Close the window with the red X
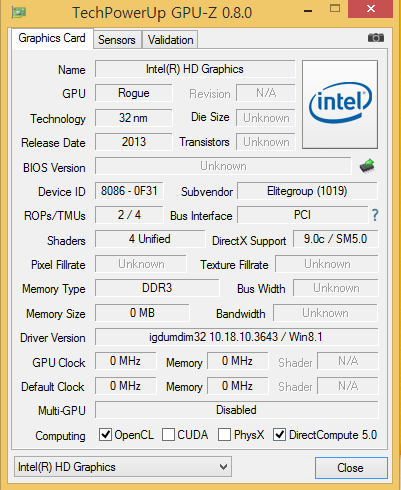The width and height of the screenshot is (401, 490). (370, 9)
